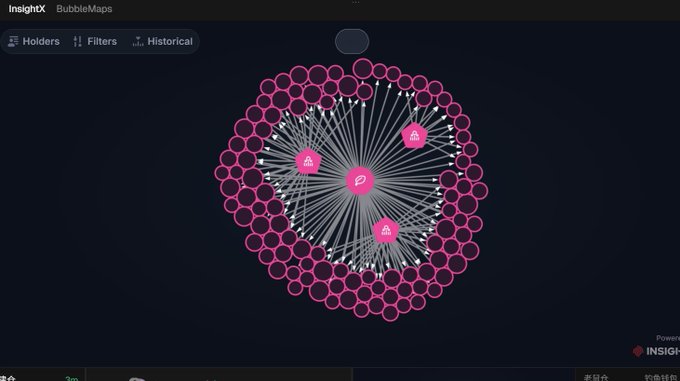Open the Holders panel
Viewport: 680px width, 381px height.
click(34, 41)
